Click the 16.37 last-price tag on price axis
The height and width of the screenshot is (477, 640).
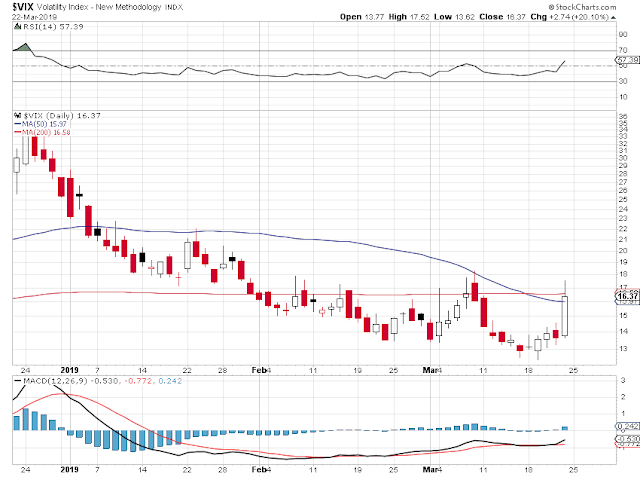pos(628,296)
